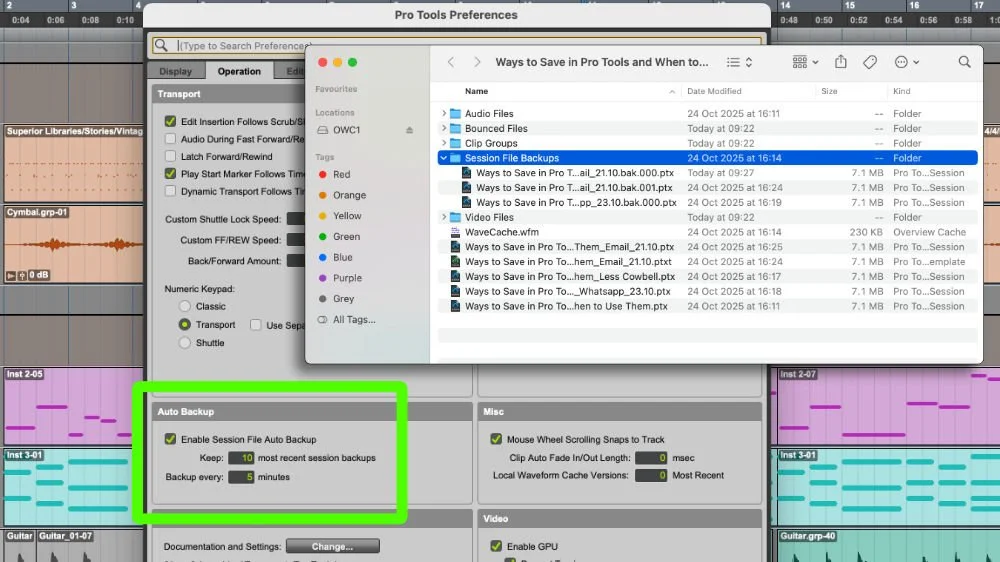Image resolution: width=1000 pixels, height=562 pixels.
Task: Select the bak.001.ptx session backup icon
Action: (x=467, y=188)
